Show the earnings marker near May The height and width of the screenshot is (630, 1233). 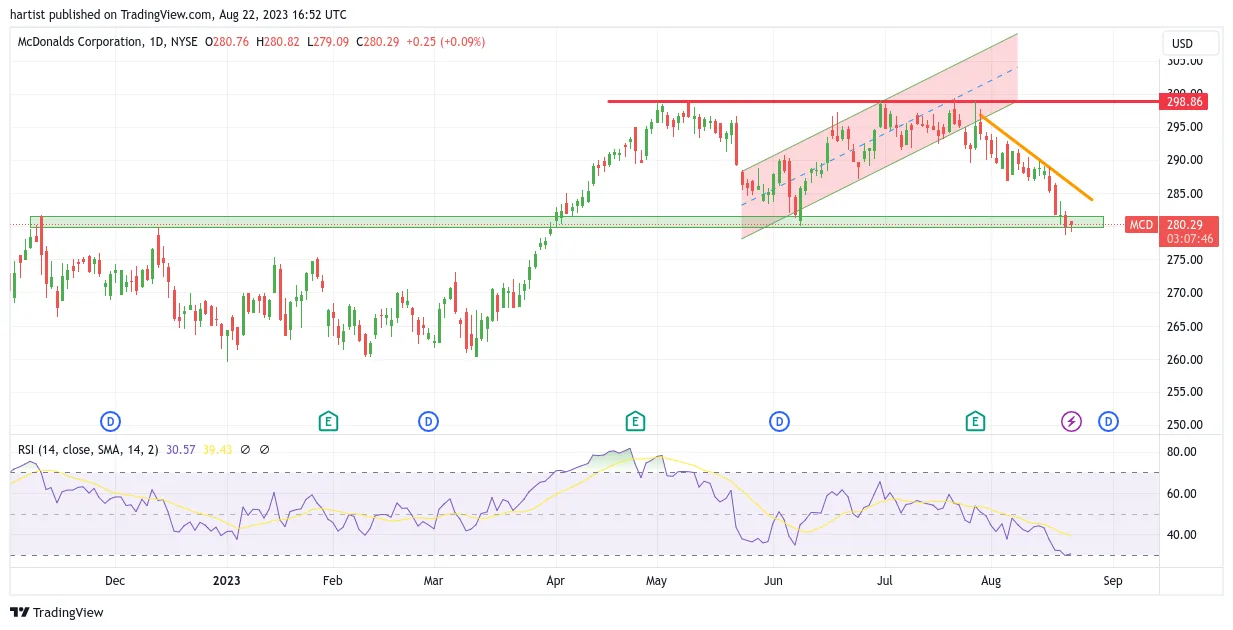click(634, 421)
